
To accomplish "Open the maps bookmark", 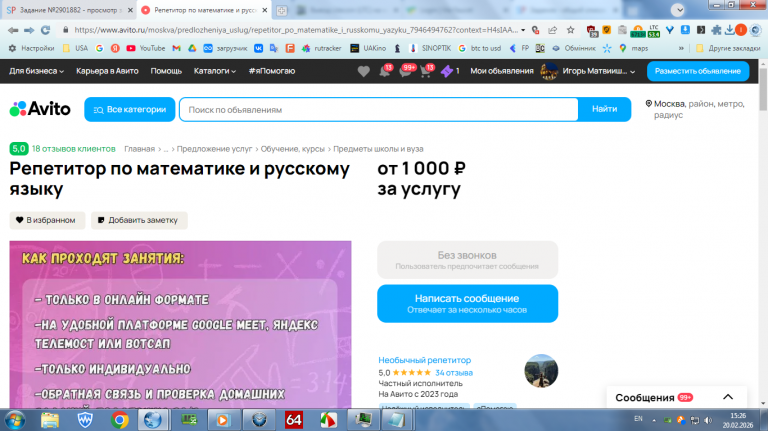I will [x=633, y=48].
